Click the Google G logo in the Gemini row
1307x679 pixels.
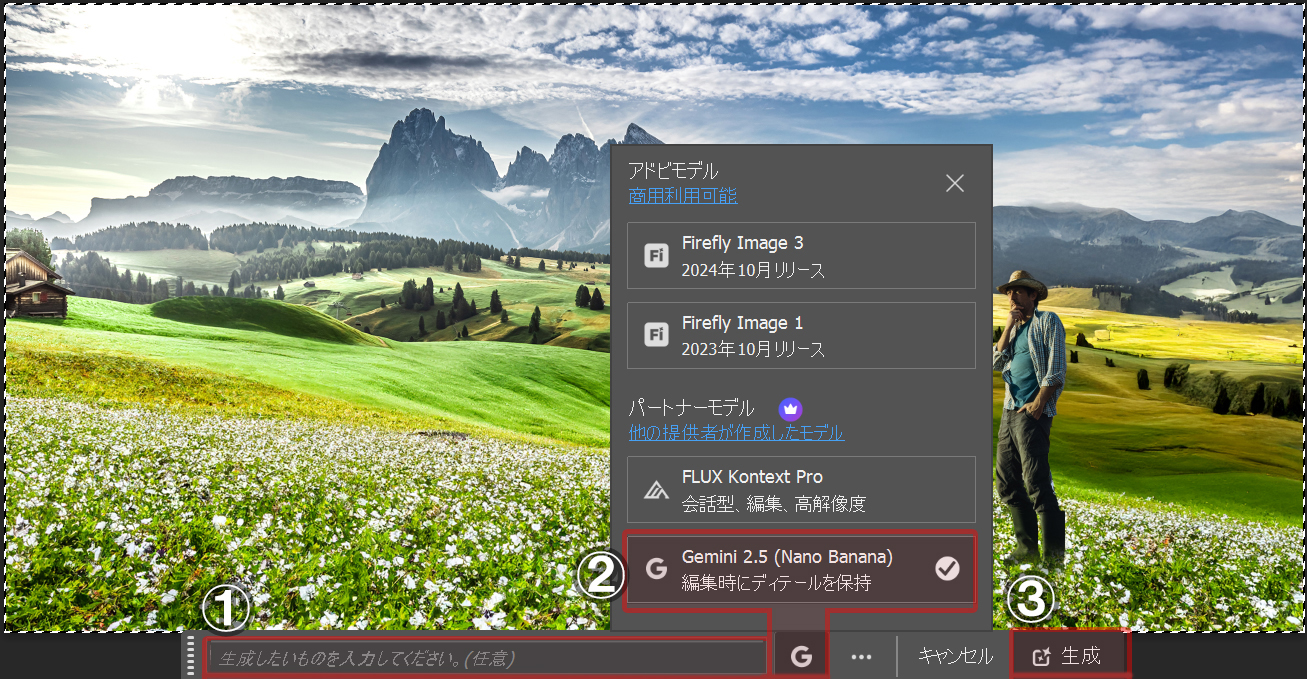[656, 569]
